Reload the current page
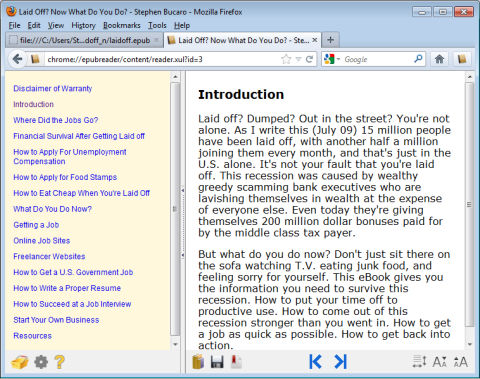The image size is (480, 379). click(309, 59)
